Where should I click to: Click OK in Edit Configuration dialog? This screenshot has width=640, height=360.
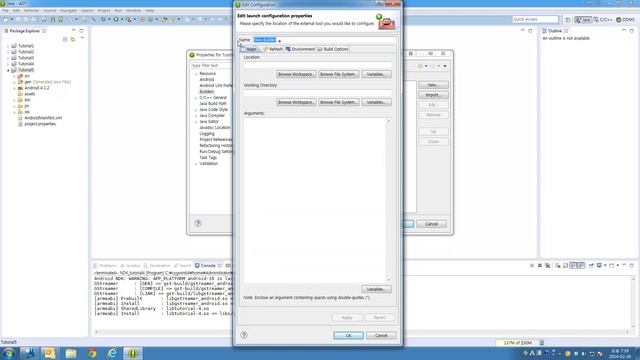[348, 336]
